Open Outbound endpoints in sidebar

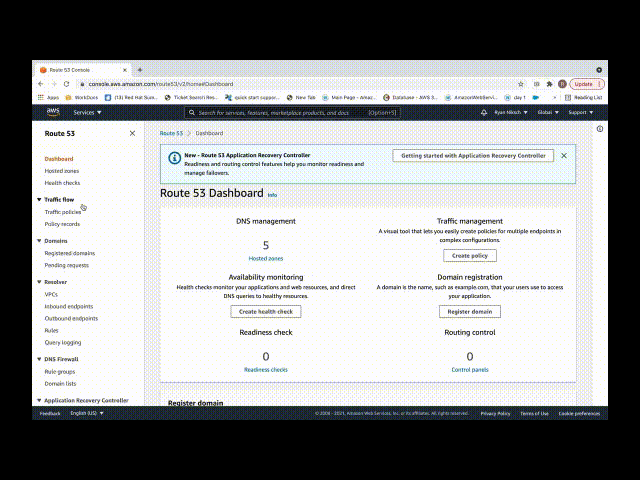(71, 318)
